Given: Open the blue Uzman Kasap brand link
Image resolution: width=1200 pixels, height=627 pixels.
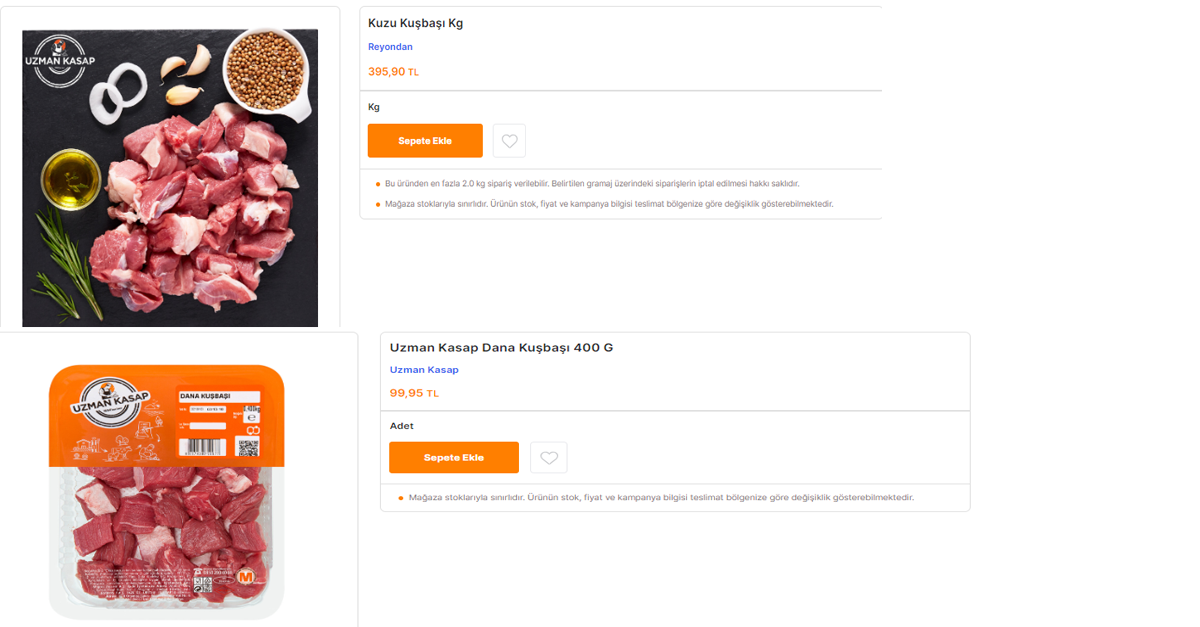Looking at the screenshot, I should (x=424, y=370).
